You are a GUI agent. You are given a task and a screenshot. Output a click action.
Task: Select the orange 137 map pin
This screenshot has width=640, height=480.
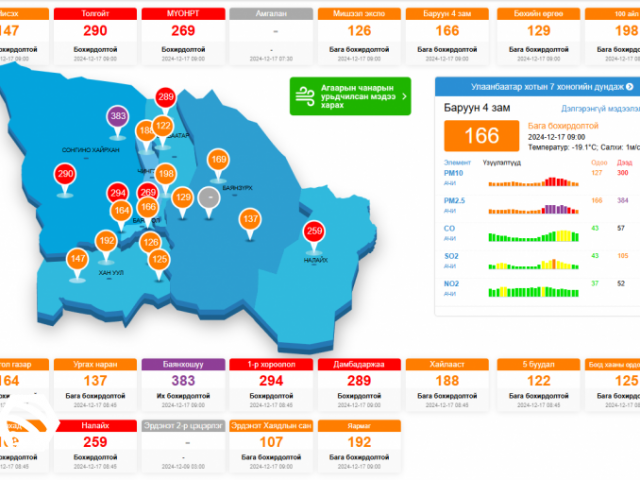click(x=250, y=220)
